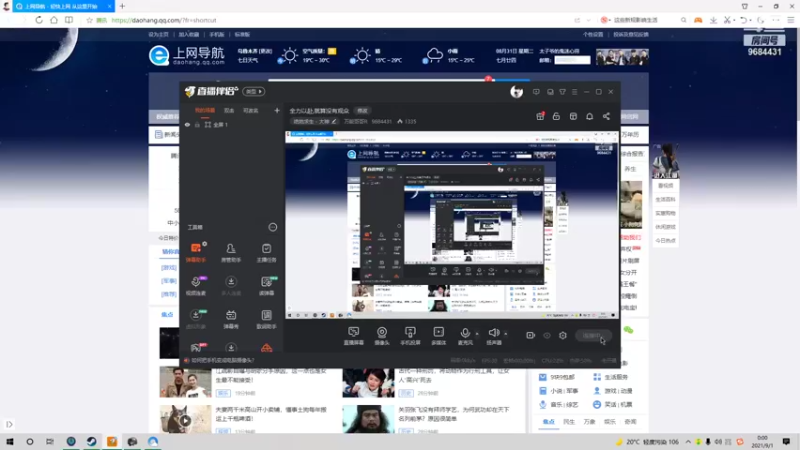The width and height of the screenshot is (800, 450).
Task: Reload the browser page
Action: coord(39,20)
